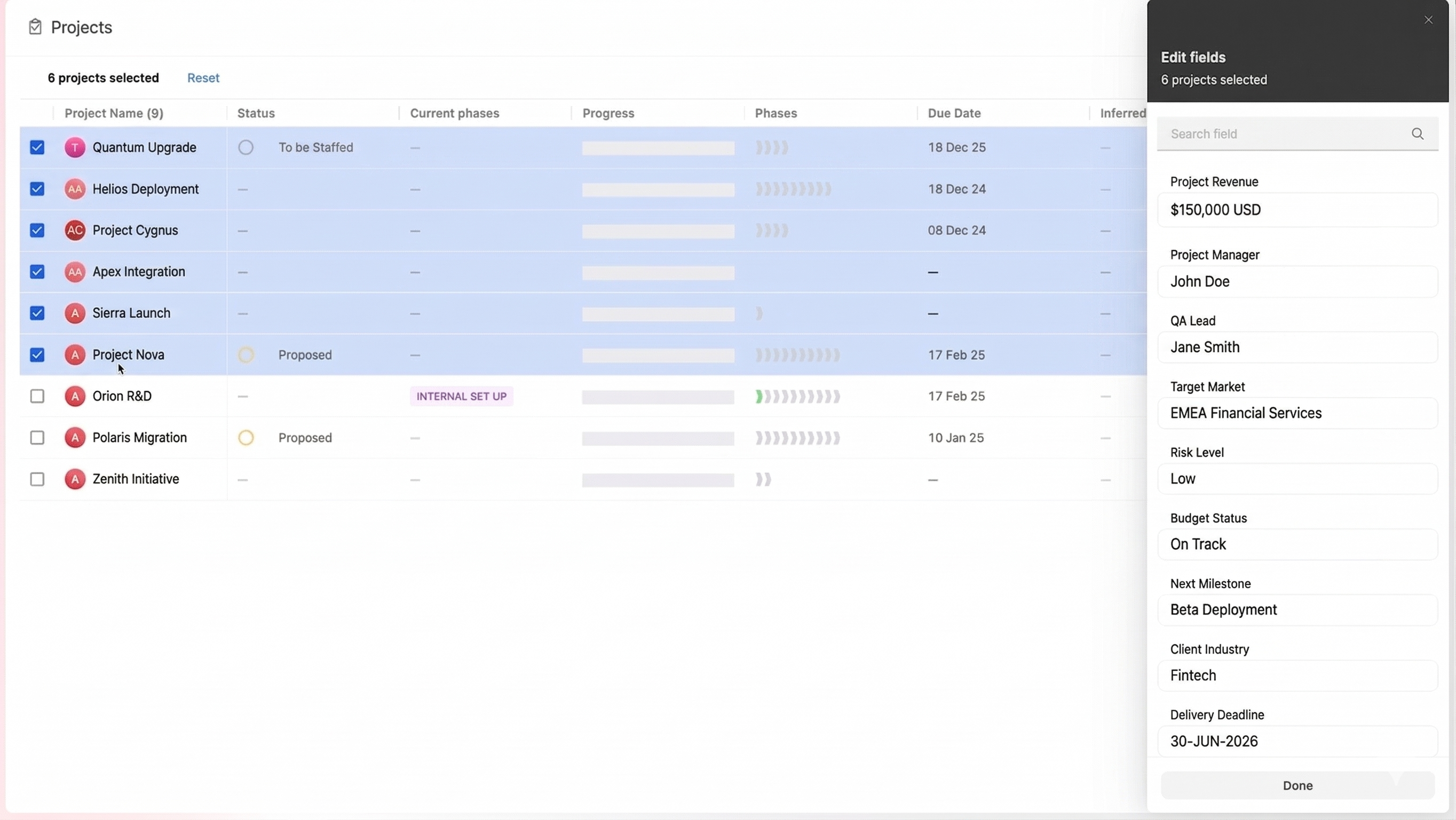The height and width of the screenshot is (820, 1456).
Task: Click the Projects clipboard icon
Action: tap(35, 27)
